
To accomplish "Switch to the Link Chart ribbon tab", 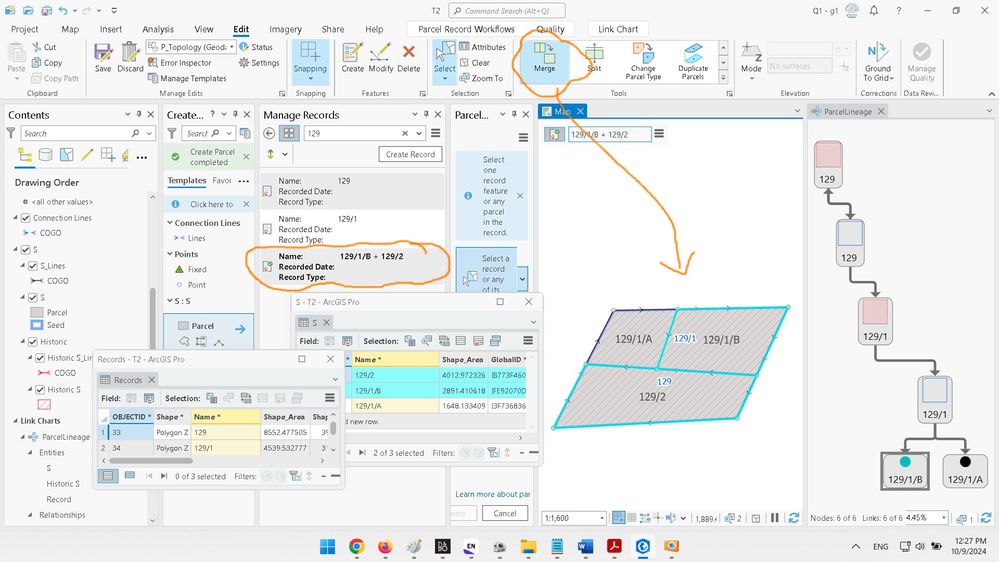I will (617, 29).
